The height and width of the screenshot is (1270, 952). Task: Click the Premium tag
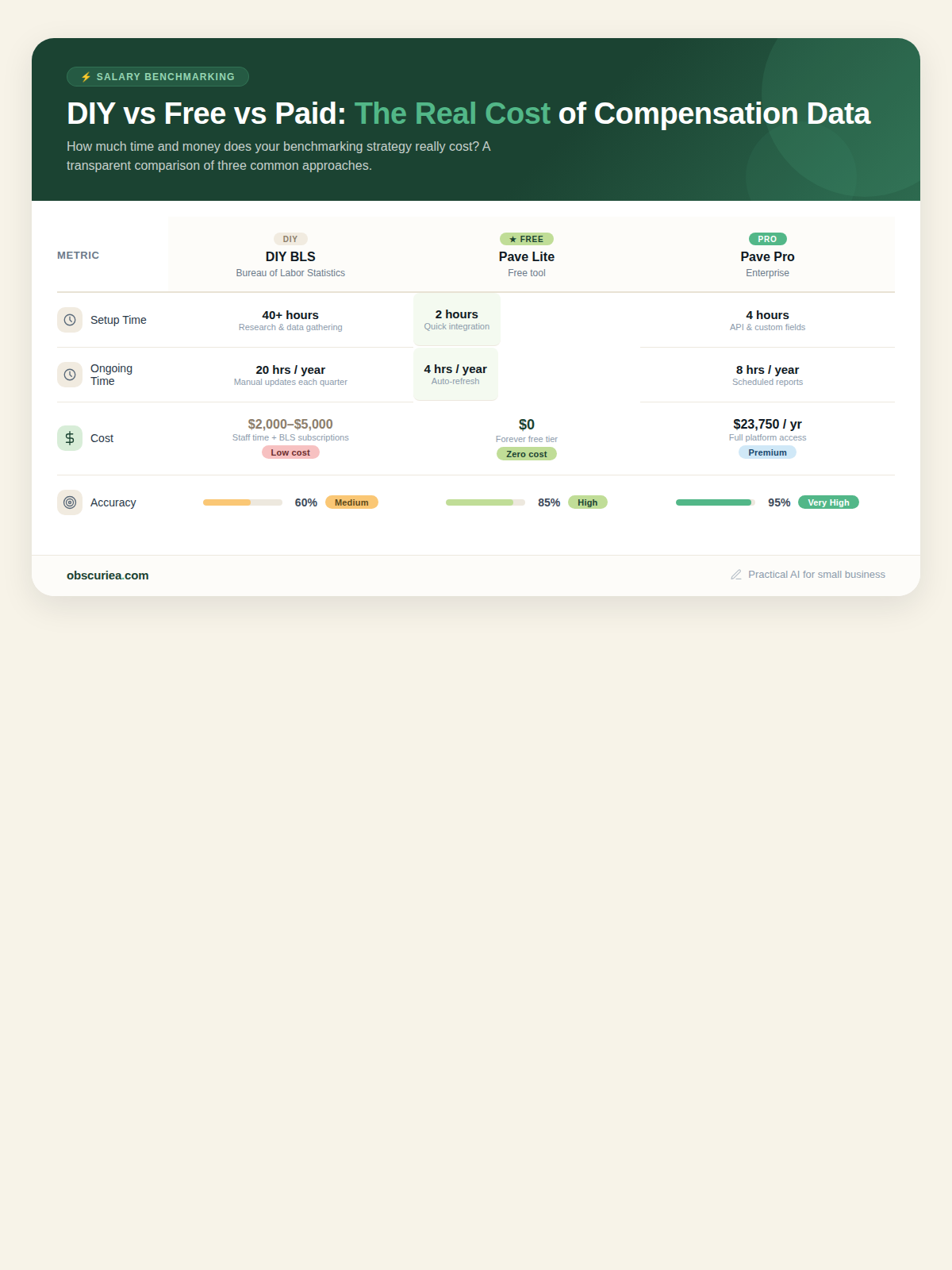point(767,452)
